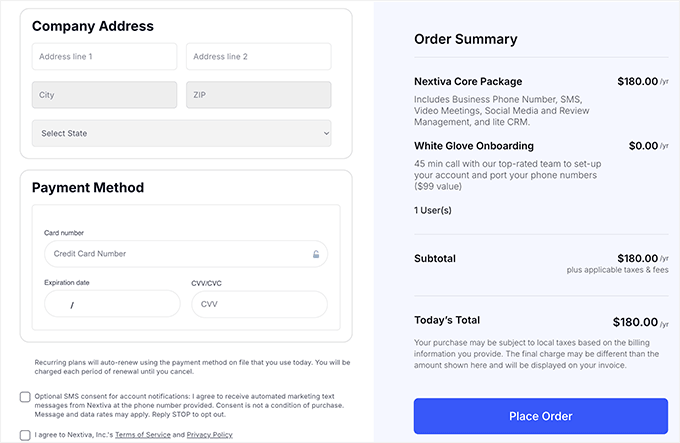
Task: Click the Nextiva Core Package title
Action: 468,82
